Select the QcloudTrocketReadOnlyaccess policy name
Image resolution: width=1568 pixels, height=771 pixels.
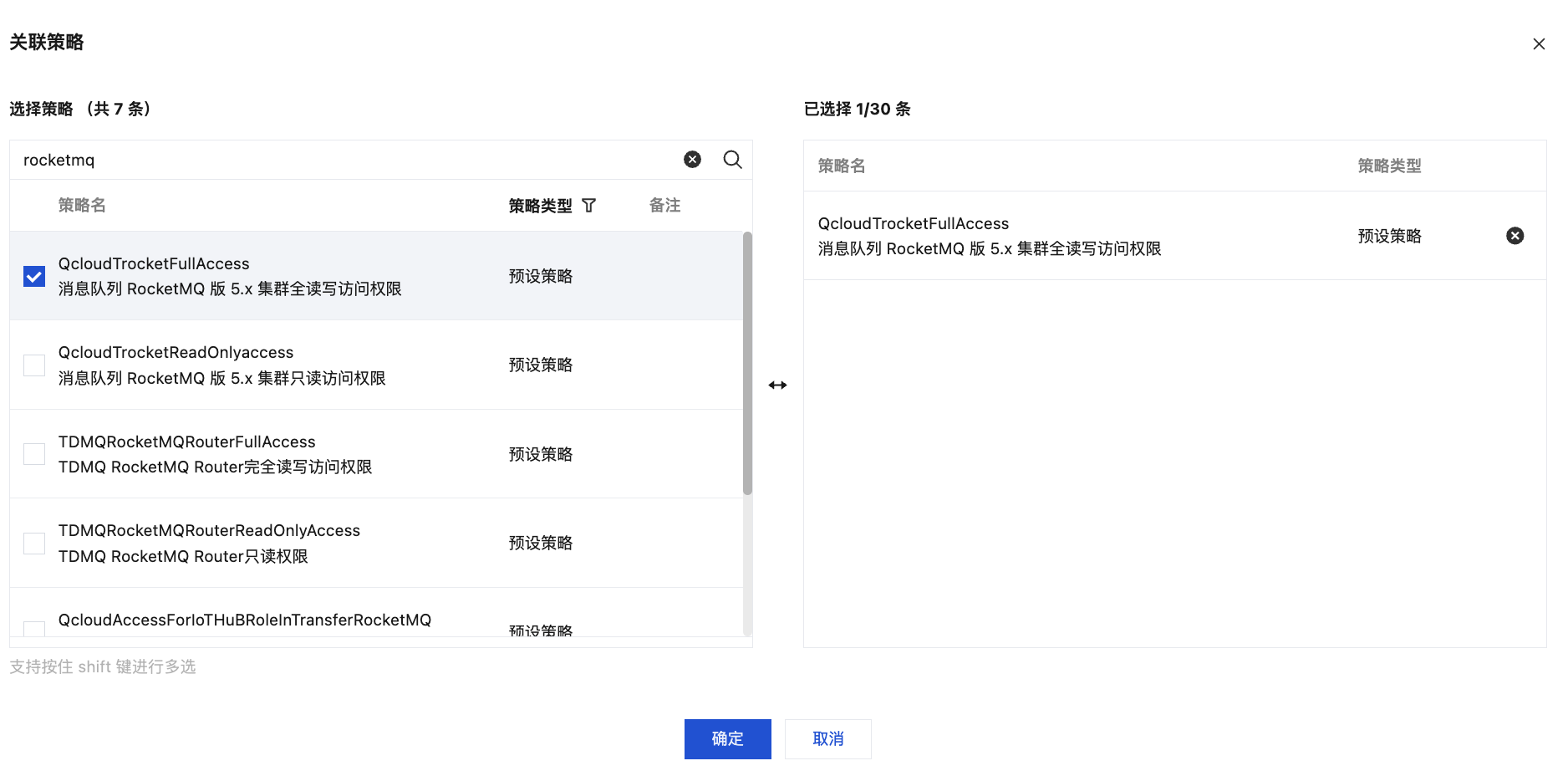(x=176, y=353)
